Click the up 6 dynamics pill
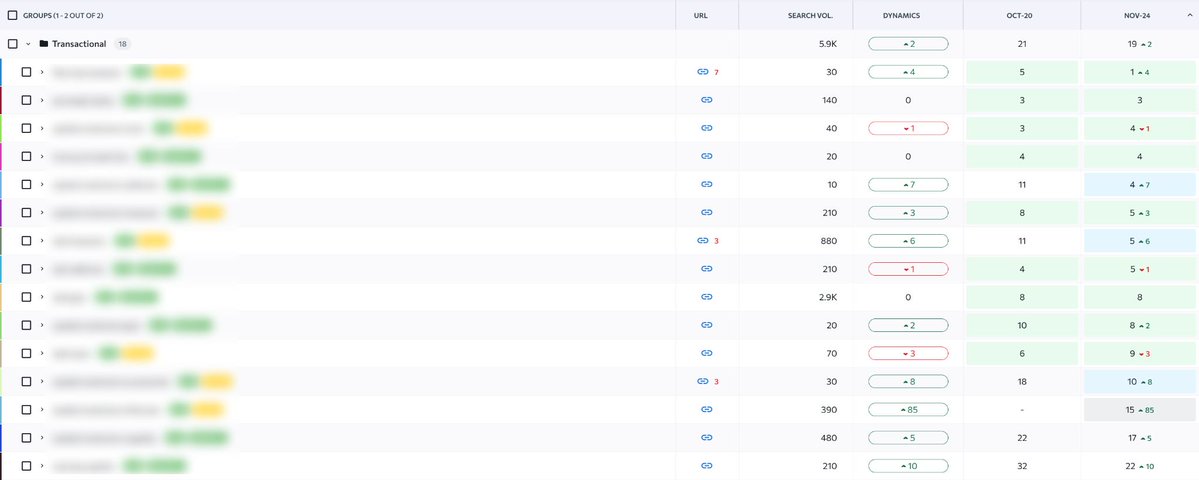1199x480 pixels. coord(908,241)
